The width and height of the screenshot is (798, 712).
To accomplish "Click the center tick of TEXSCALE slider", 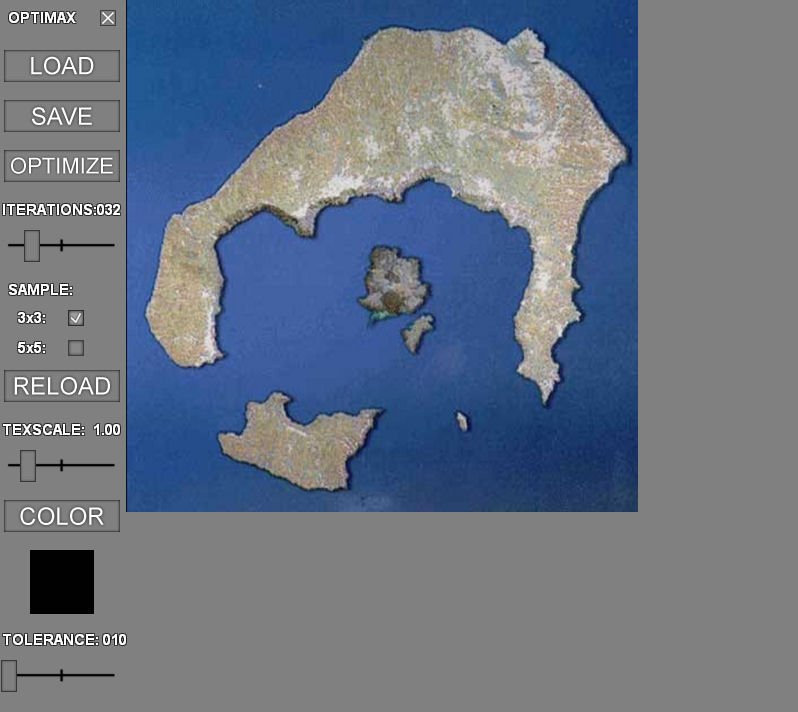I will pos(62,465).
